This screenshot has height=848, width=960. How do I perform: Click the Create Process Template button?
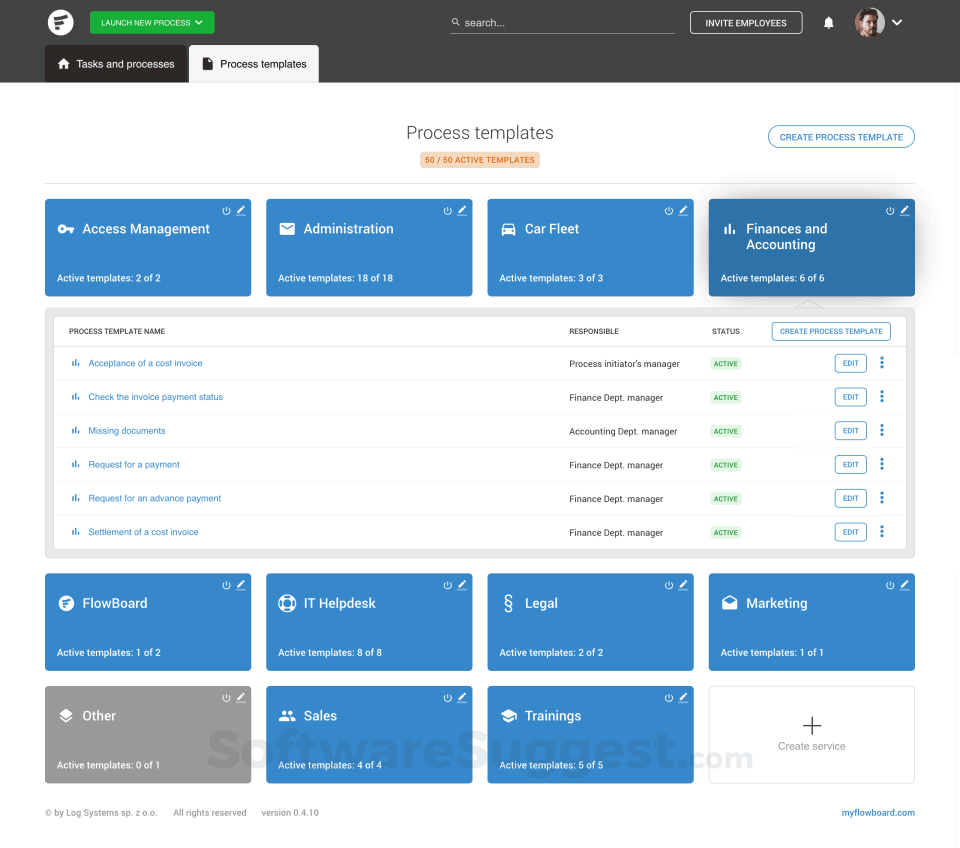click(x=840, y=136)
